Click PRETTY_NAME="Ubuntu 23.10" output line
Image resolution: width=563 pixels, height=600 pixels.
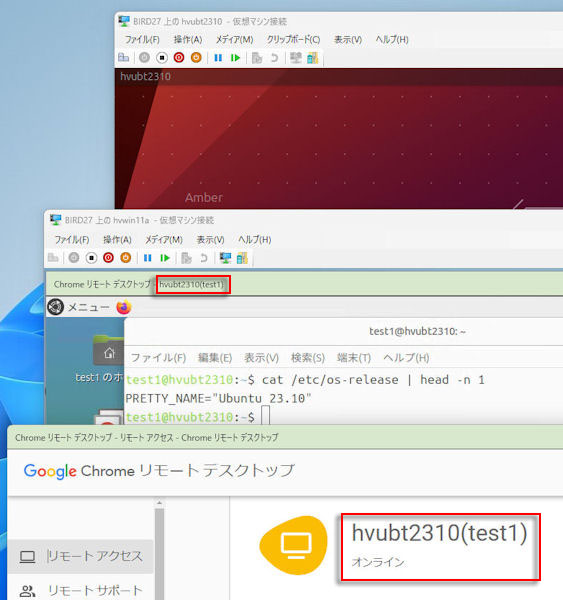click(x=218, y=398)
